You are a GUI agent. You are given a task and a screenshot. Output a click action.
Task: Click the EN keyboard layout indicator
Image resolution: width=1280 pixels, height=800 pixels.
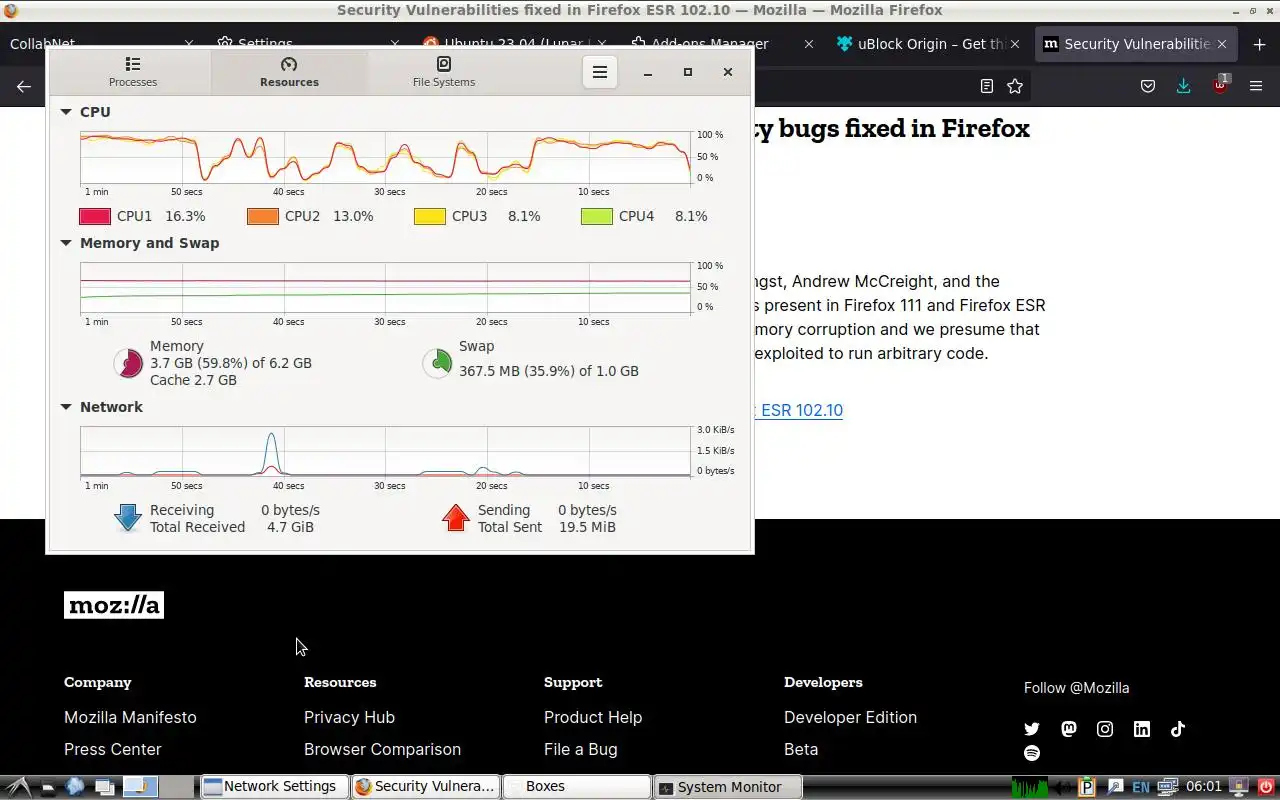(1141, 787)
